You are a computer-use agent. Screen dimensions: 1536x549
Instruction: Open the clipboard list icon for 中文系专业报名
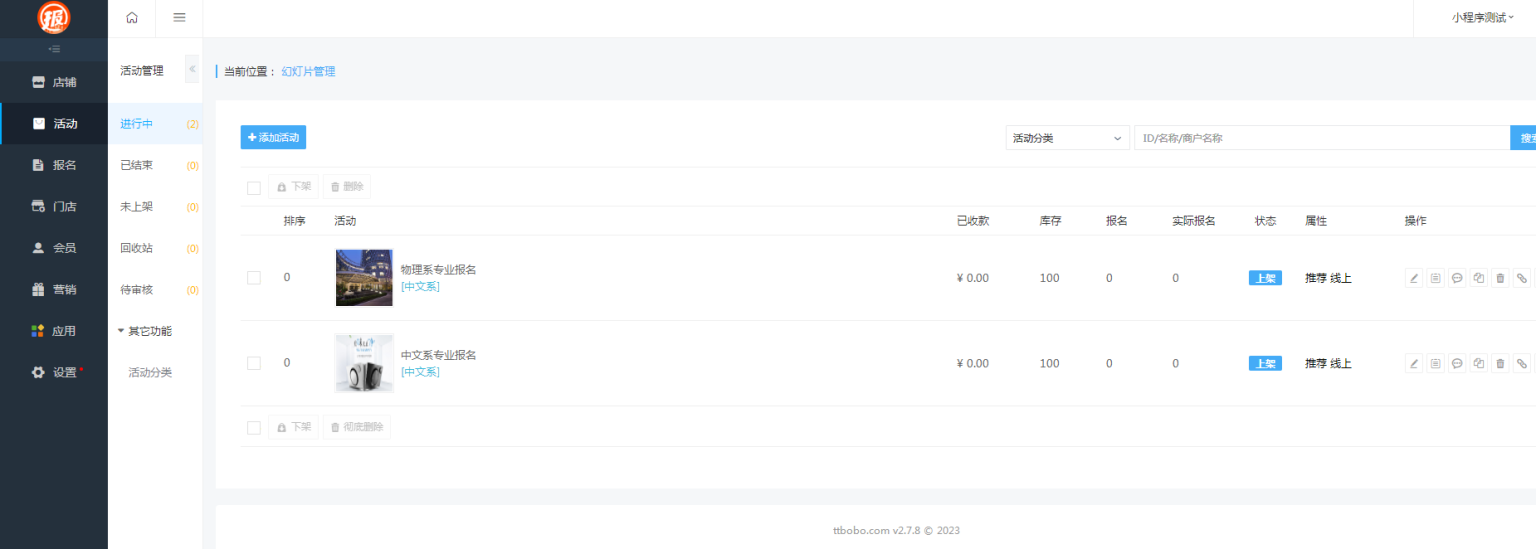pyautogui.click(x=1436, y=363)
